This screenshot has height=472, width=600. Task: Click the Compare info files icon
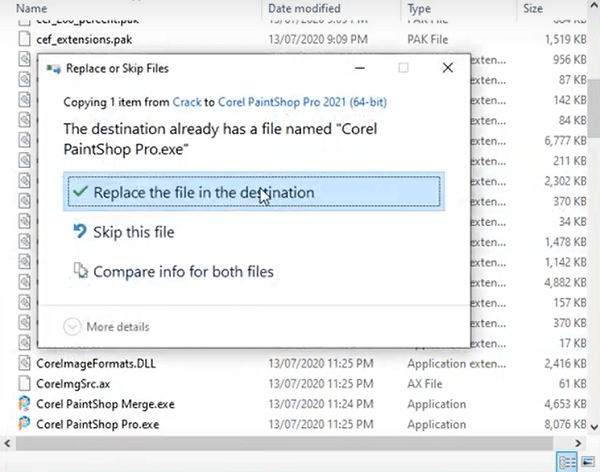(x=80, y=270)
